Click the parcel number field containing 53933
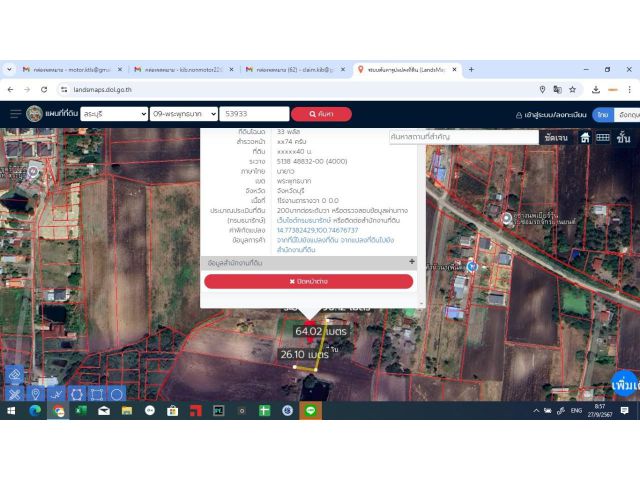Screen dimensions: 640x480 coord(255,114)
